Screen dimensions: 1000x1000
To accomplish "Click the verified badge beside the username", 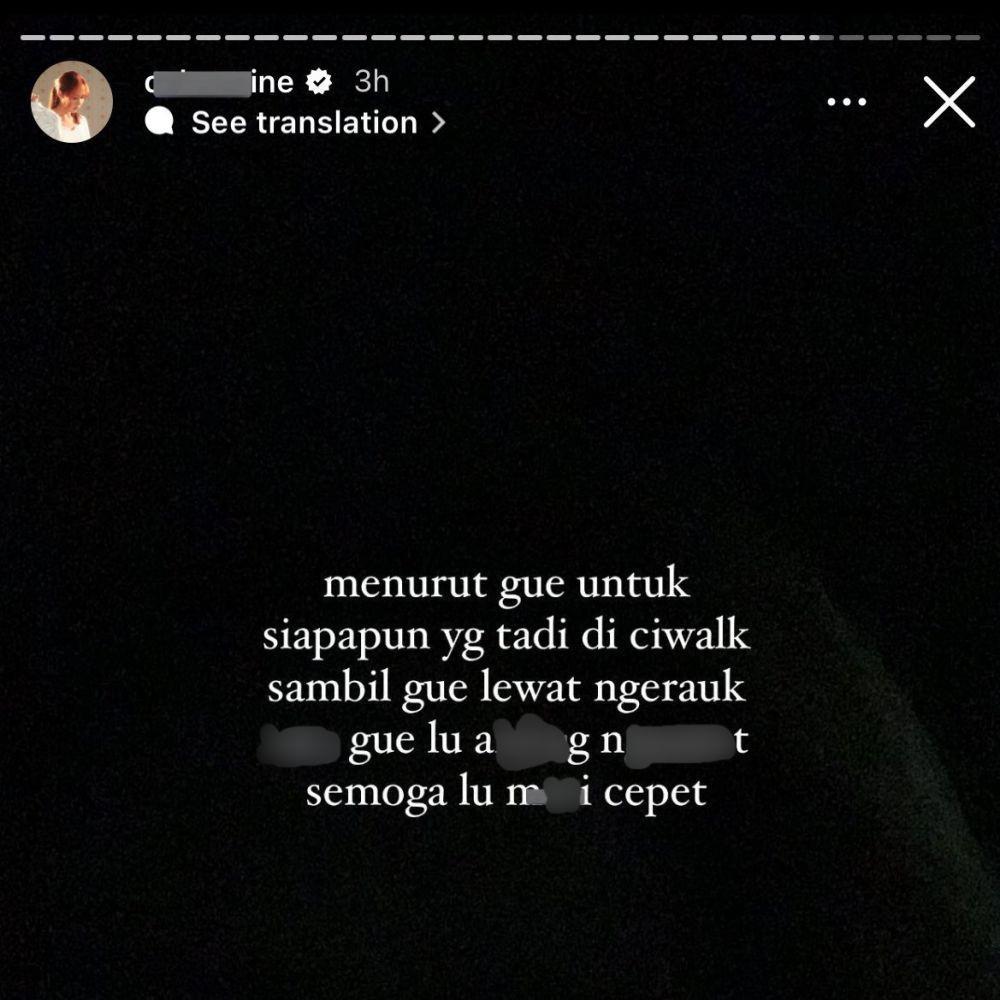I will (318, 82).
